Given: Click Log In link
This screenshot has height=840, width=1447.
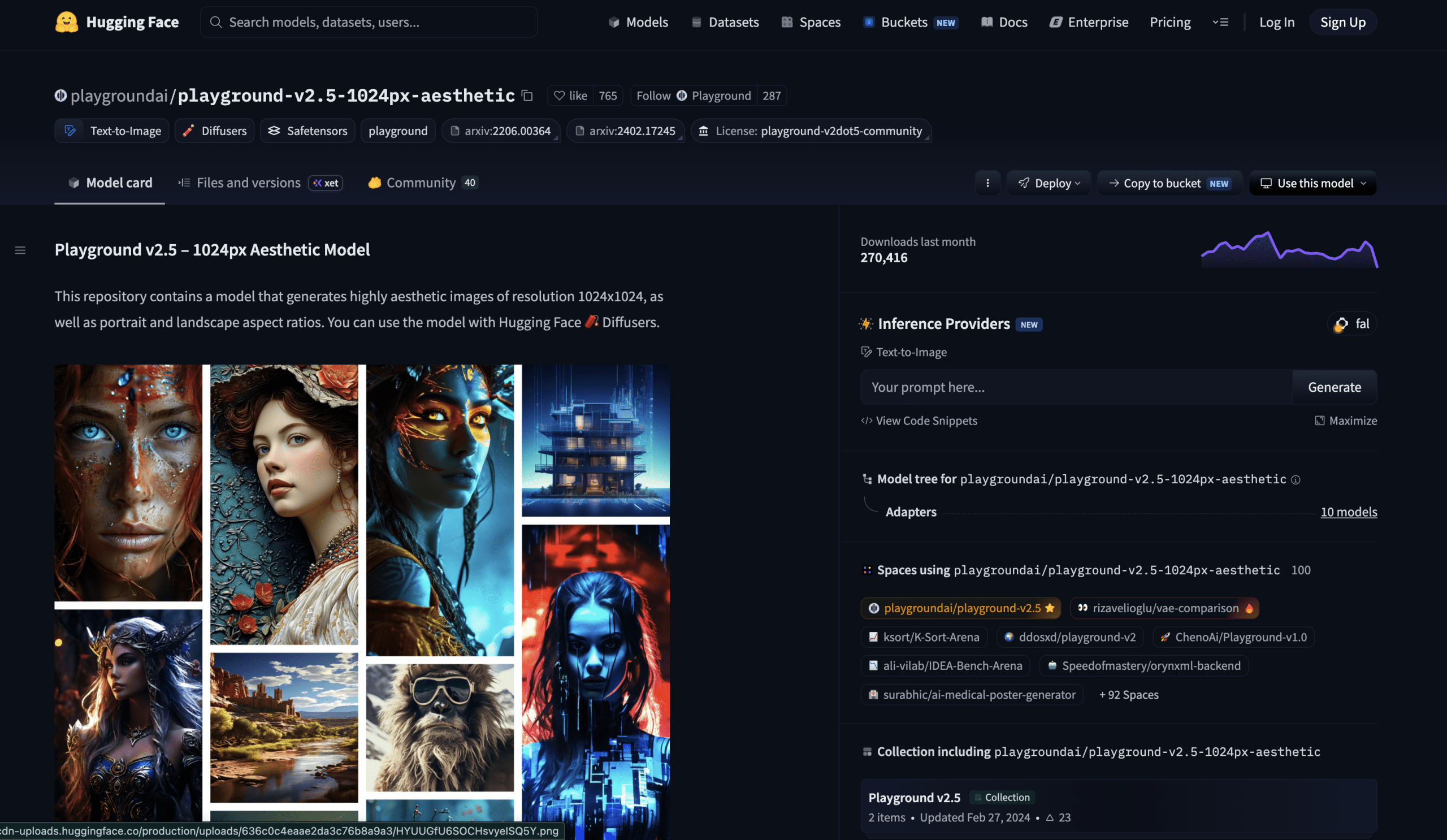Looking at the screenshot, I should [1276, 22].
